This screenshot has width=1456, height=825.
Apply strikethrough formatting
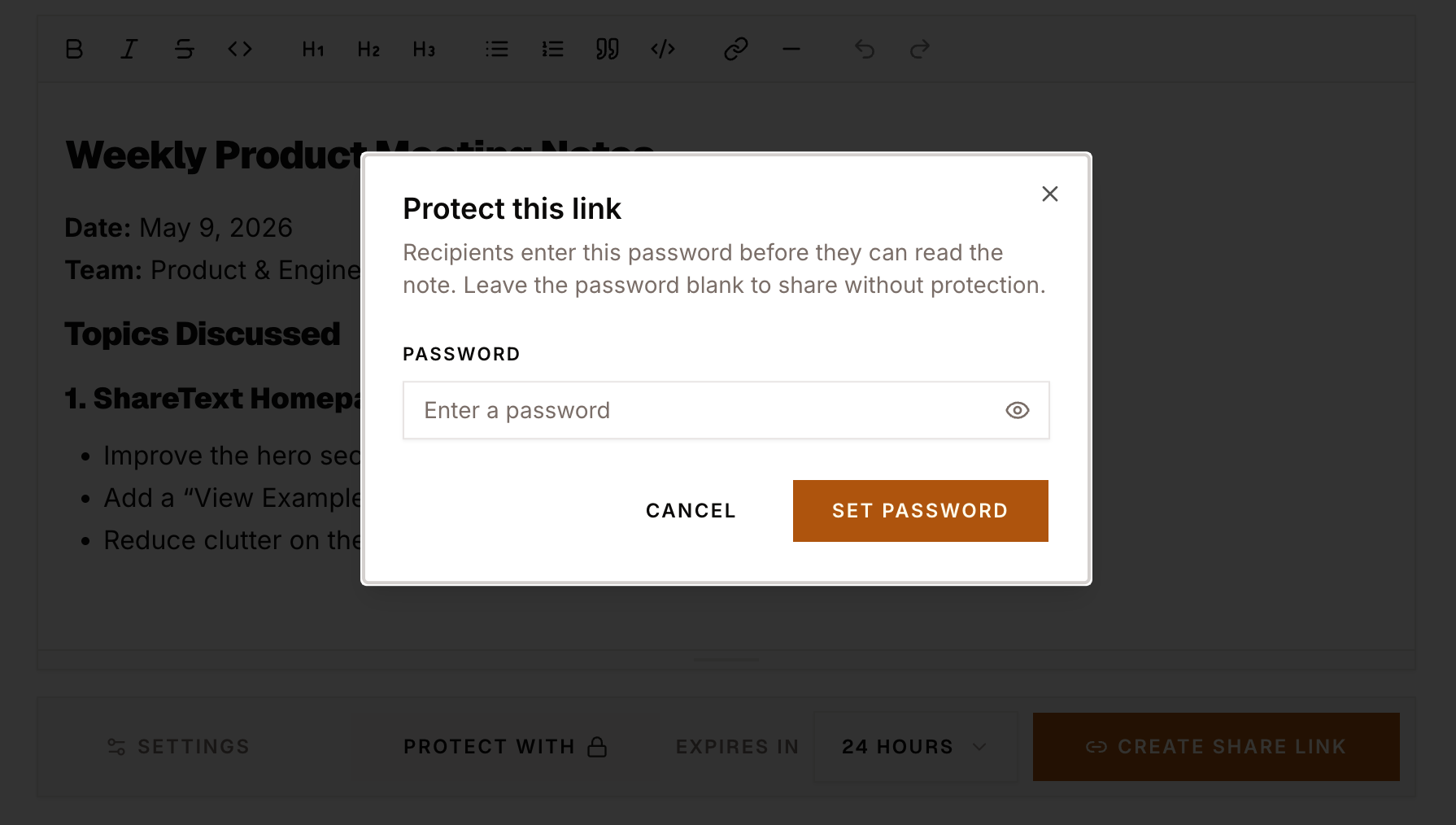tap(185, 50)
